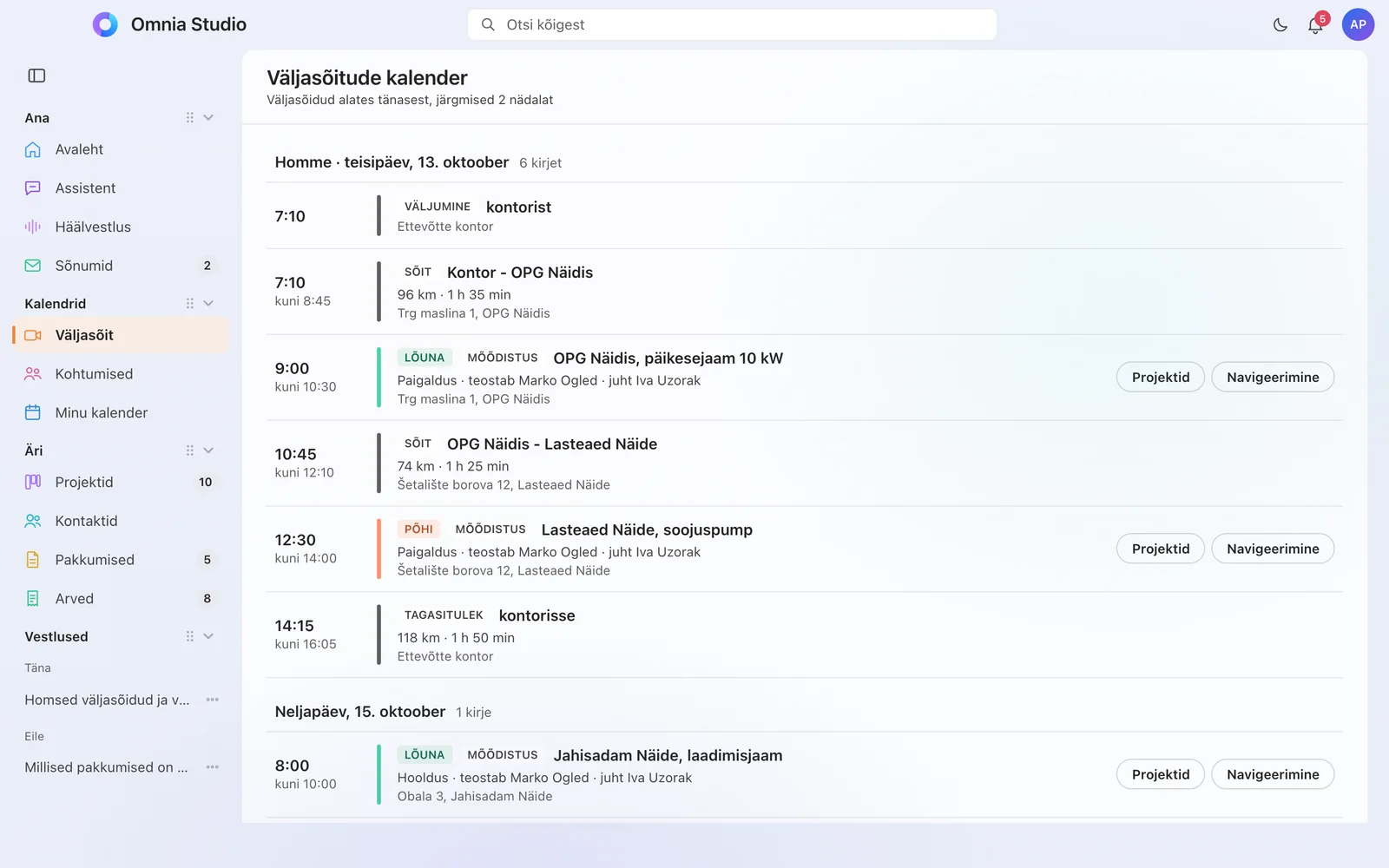Open Sõnumid messages

(121, 266)
